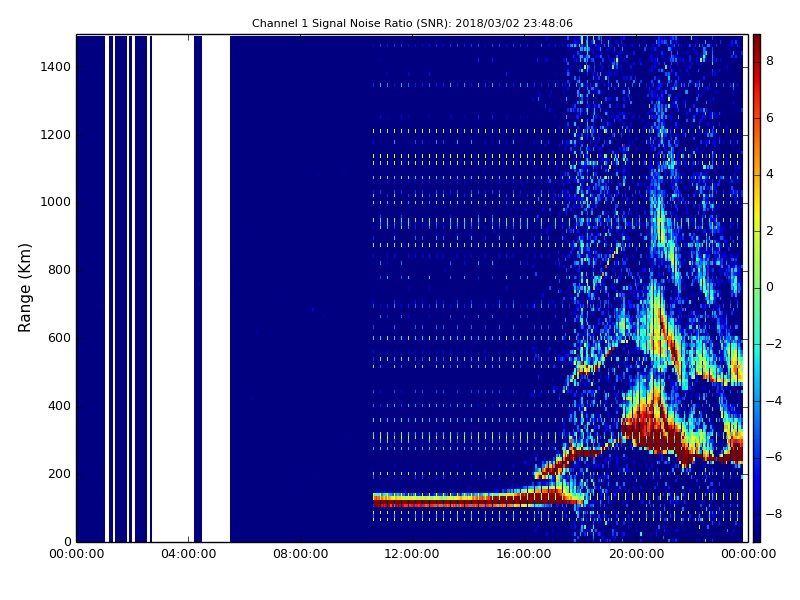
Task: Click the 1200 range tick label
Action: (x=56, y=135)
